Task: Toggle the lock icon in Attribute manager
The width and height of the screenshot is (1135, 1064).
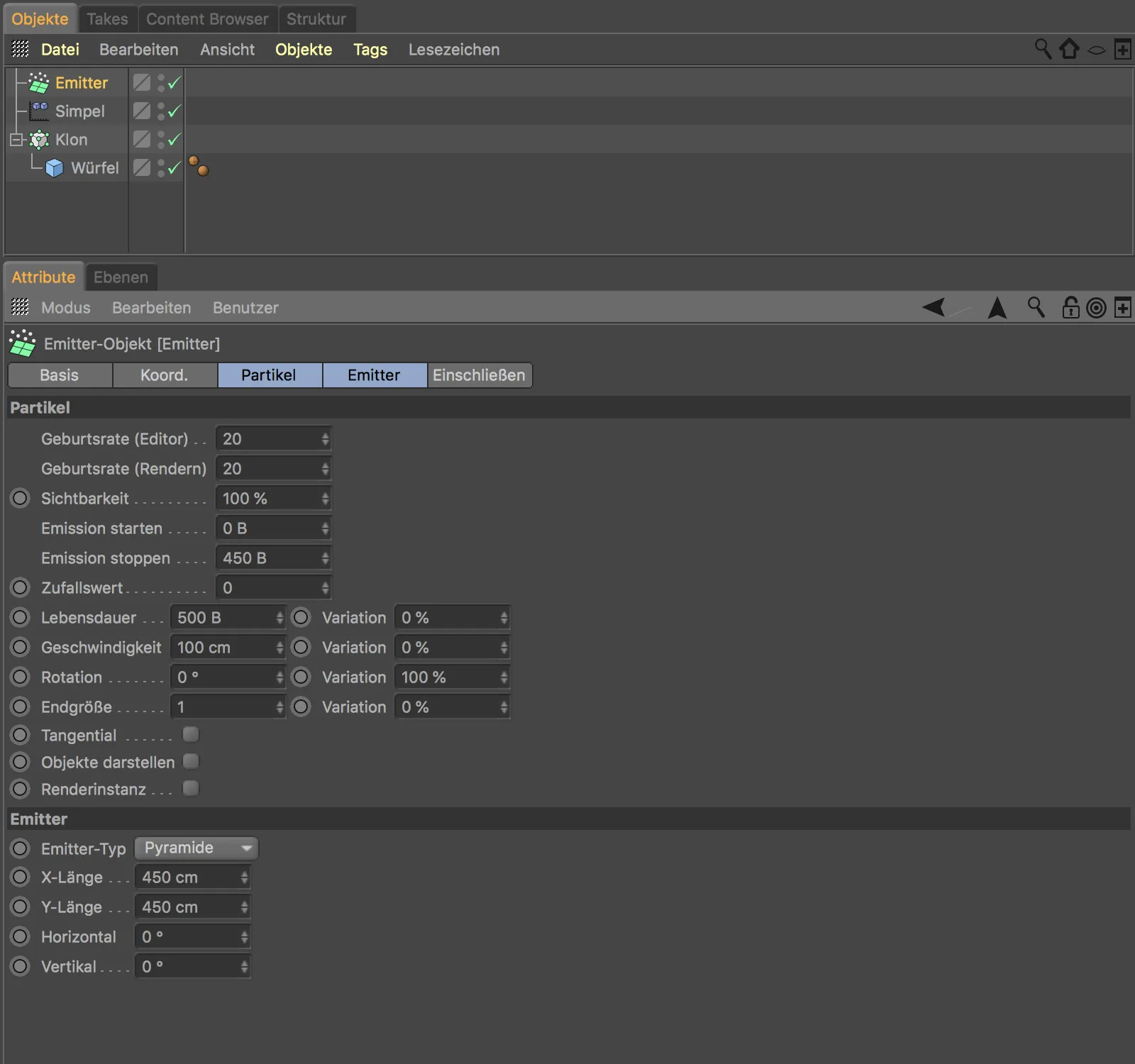Action: 1070,307
